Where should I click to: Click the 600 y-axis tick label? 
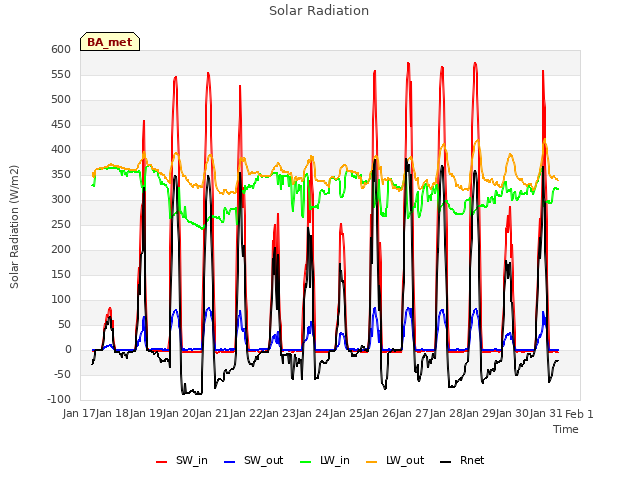point(61,49)
